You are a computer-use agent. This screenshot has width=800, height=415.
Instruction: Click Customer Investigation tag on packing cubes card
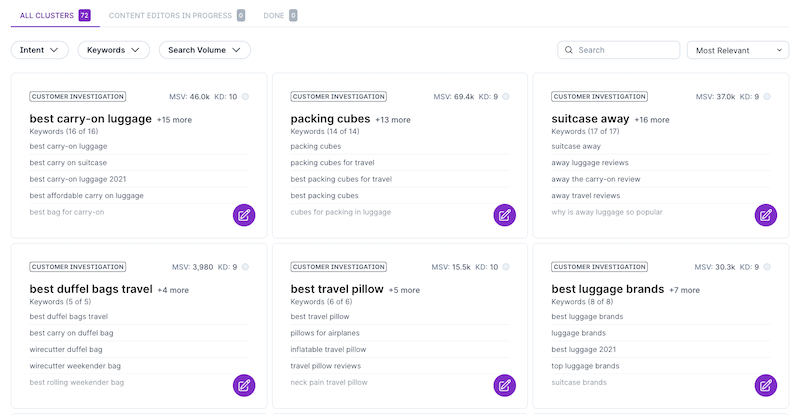(339, 96)
